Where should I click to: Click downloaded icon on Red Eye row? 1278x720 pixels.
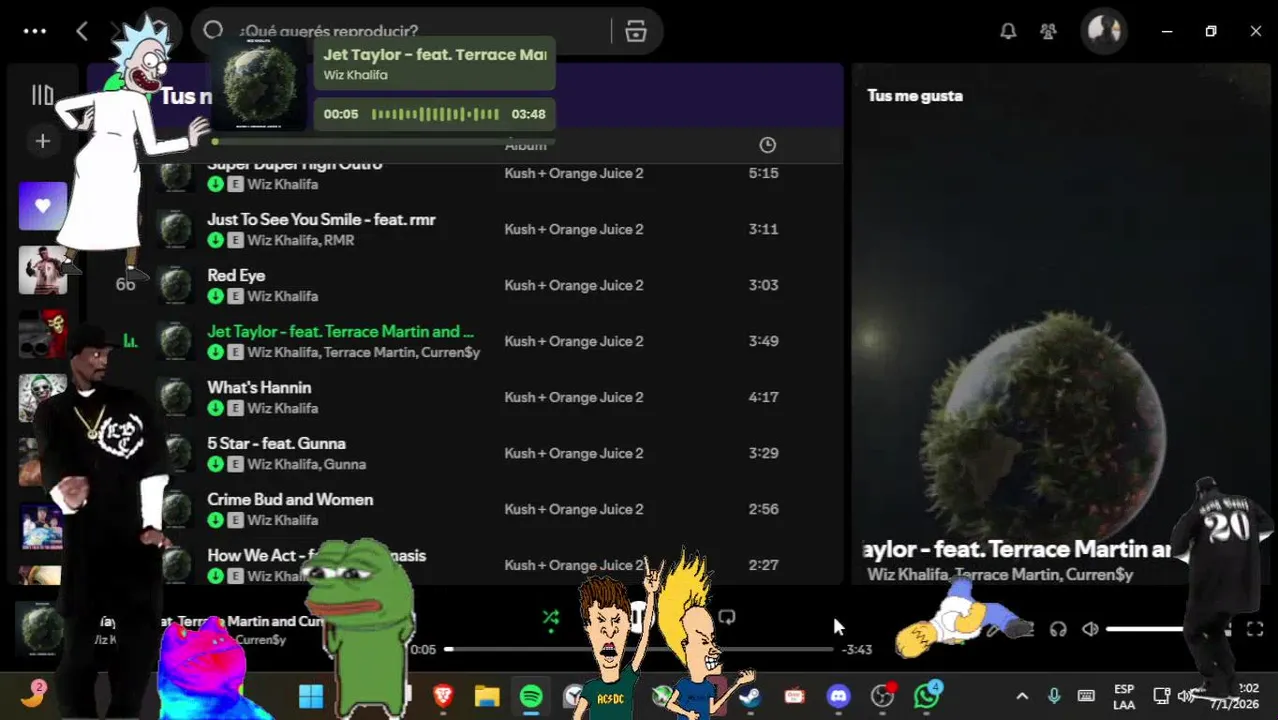pyautogui.click(x=215, y=296)
